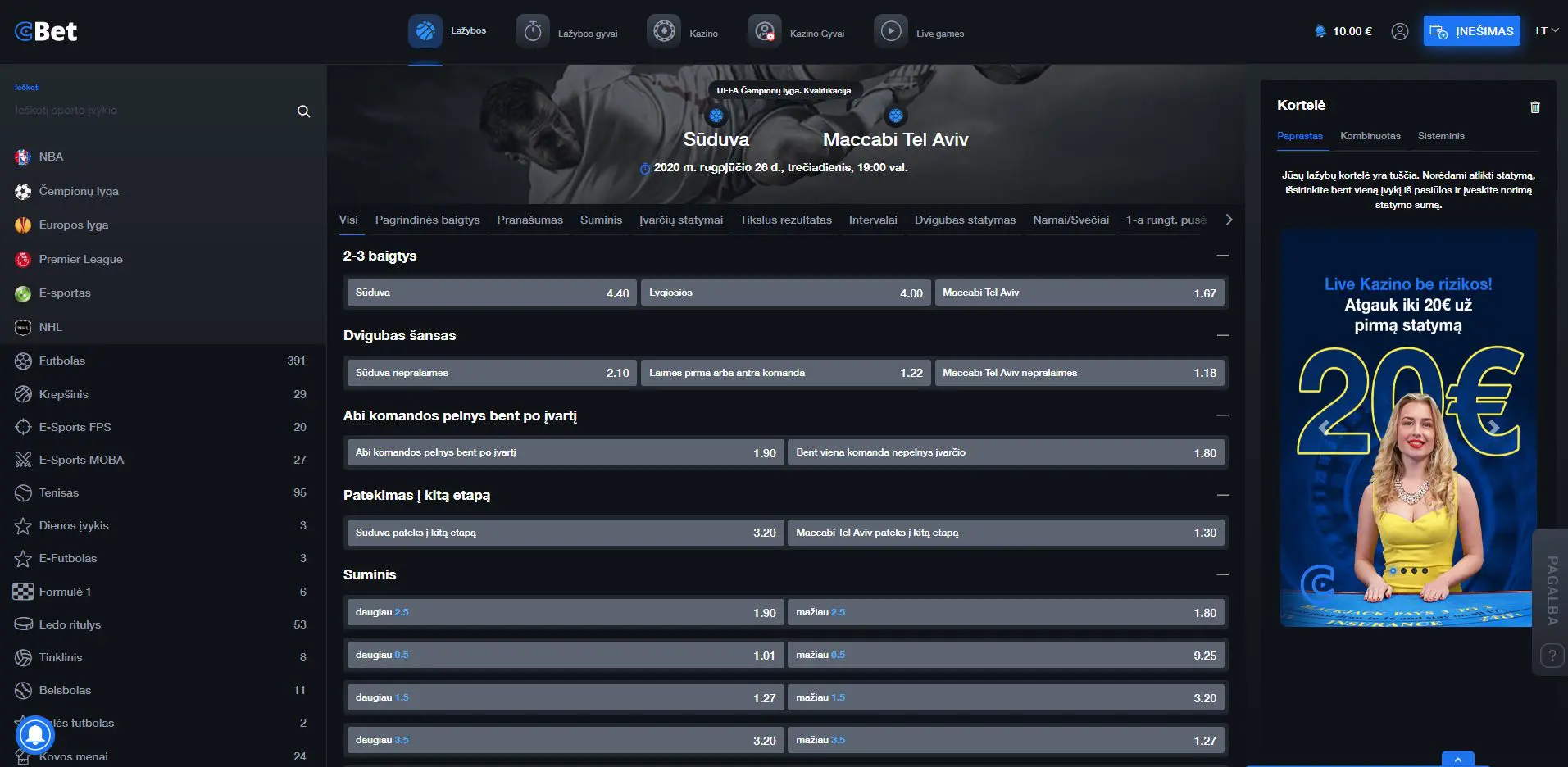The width and height of the screenshot is (1568, 767).
Task: Open Lažybos gyvai stopwatch icon
Action: click(x=533, y=31)
